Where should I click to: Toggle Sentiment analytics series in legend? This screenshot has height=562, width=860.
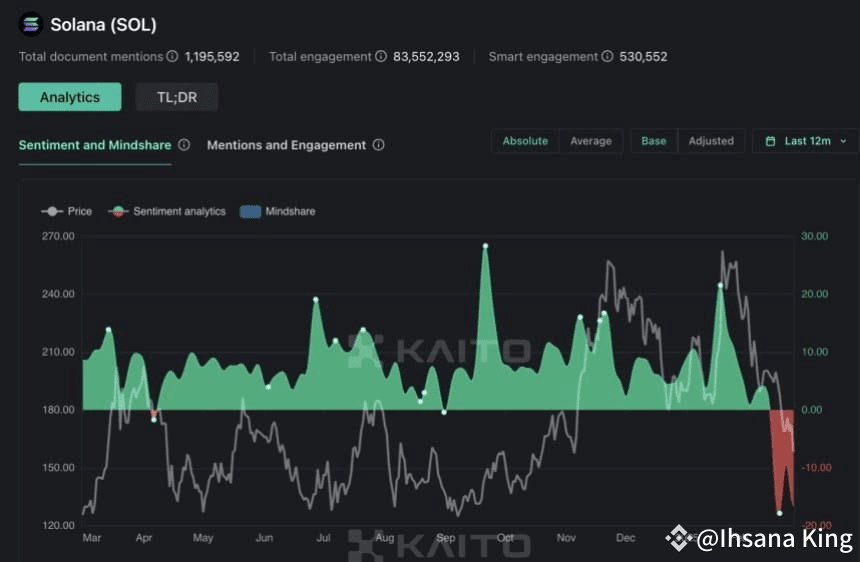pyautogui.click(x=167, y=211)
